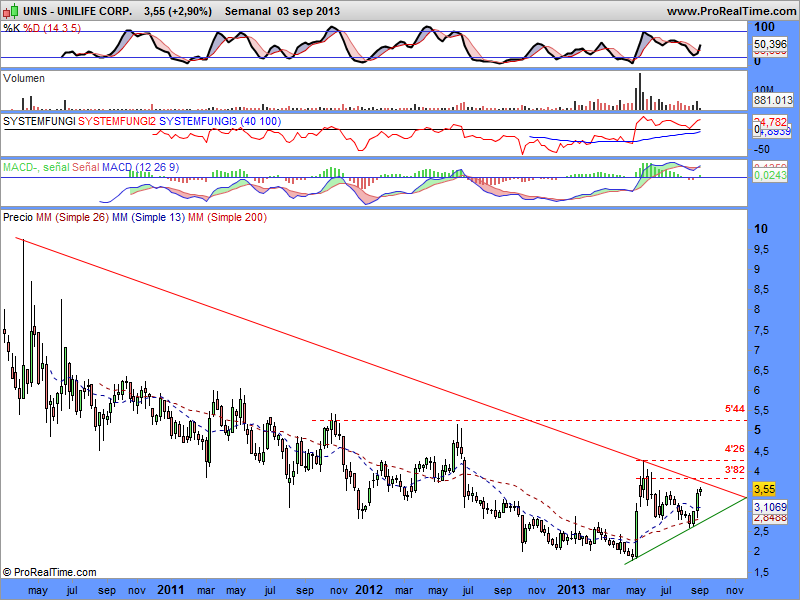
Task: Select 'MM (Simple 200)' moving average label
Action: coord(227,217)
